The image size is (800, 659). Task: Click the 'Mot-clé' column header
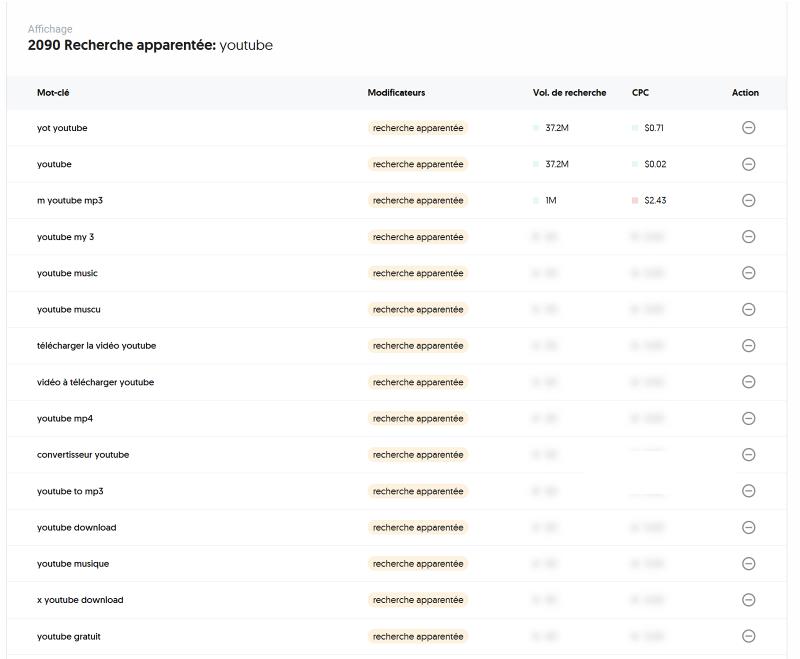pyautogui.click(x=53, y=93)
